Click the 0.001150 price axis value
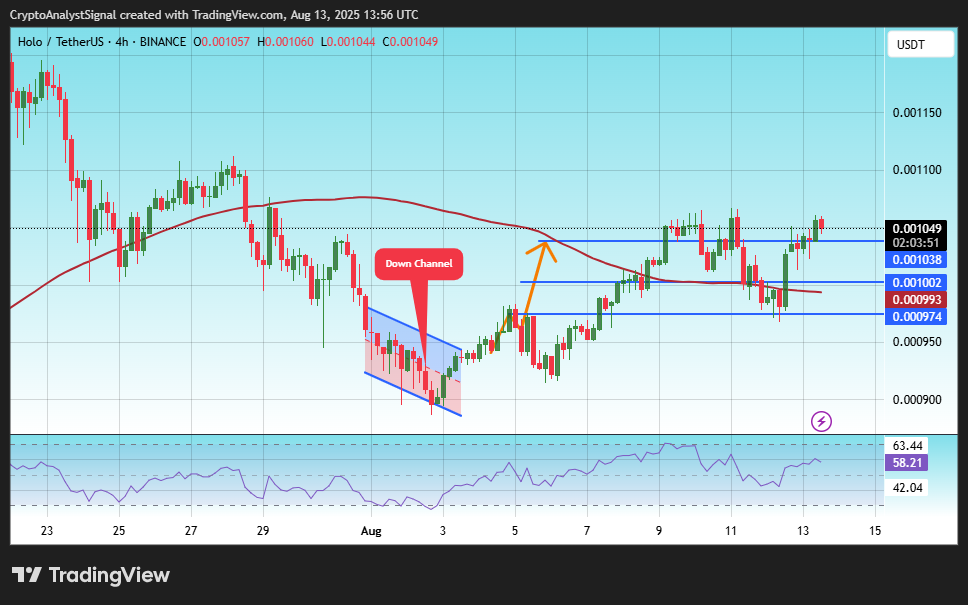Viewport: 968px width, 605px height. (917, 113)
